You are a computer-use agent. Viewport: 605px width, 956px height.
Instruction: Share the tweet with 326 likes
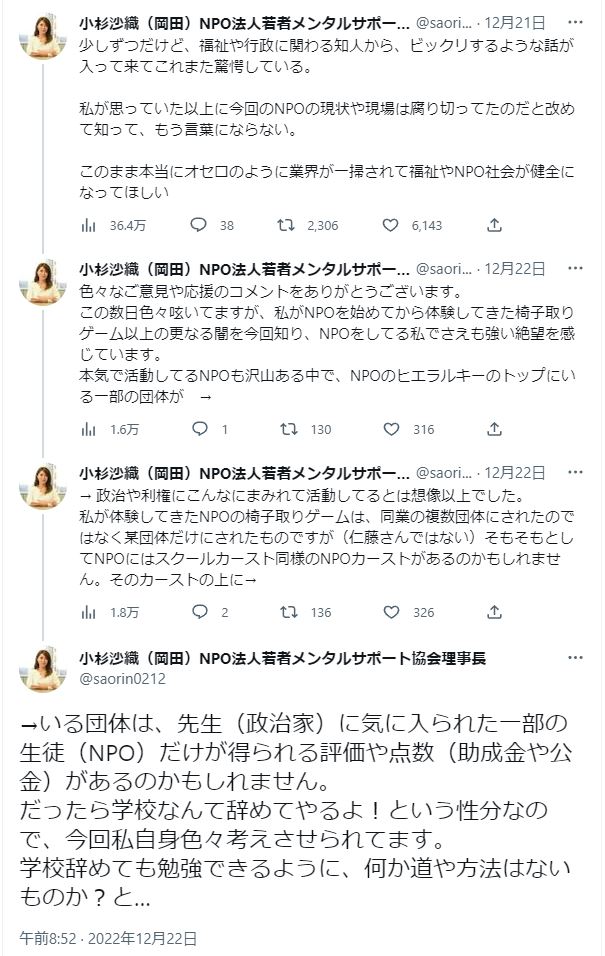tap(494, 612)
